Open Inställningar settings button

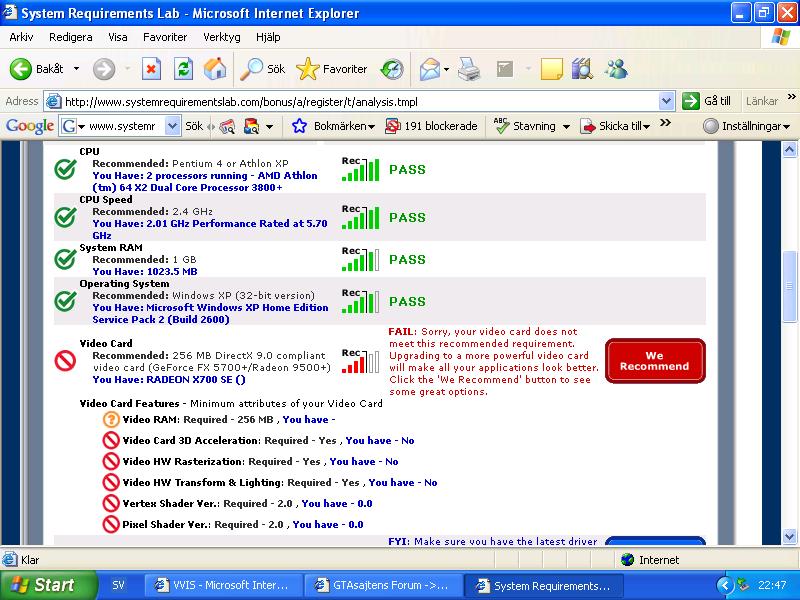[746, 126]
